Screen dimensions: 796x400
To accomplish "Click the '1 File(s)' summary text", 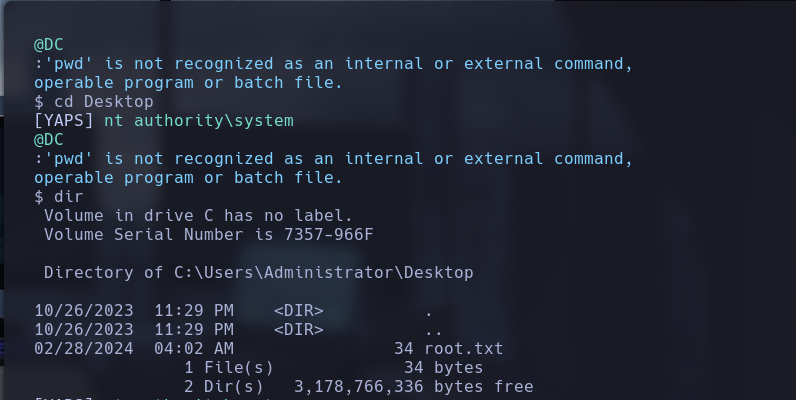I will (x=229, y=368).
